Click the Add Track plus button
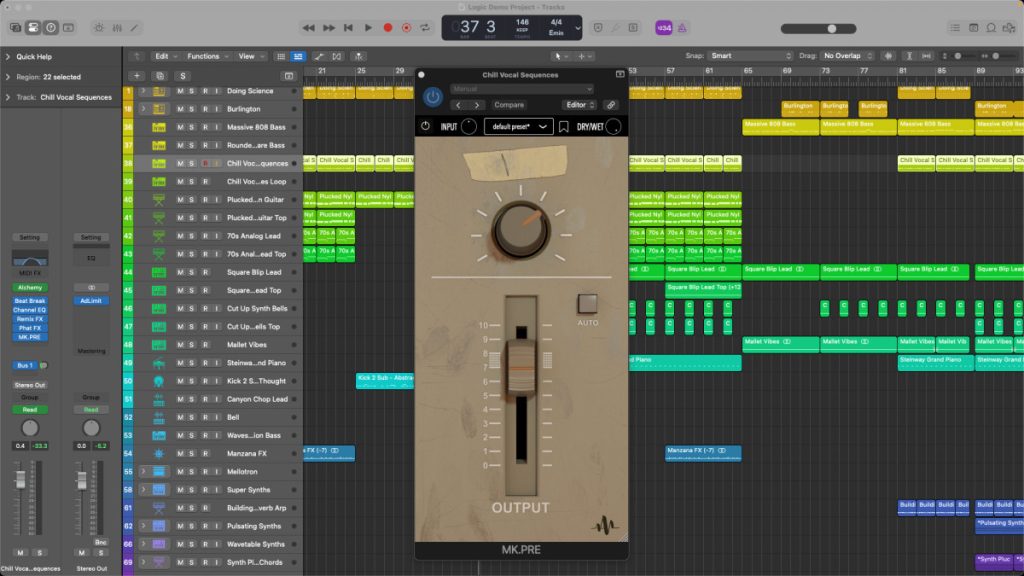This screenshot has width=1024, height=576. (x=136, y=76)
